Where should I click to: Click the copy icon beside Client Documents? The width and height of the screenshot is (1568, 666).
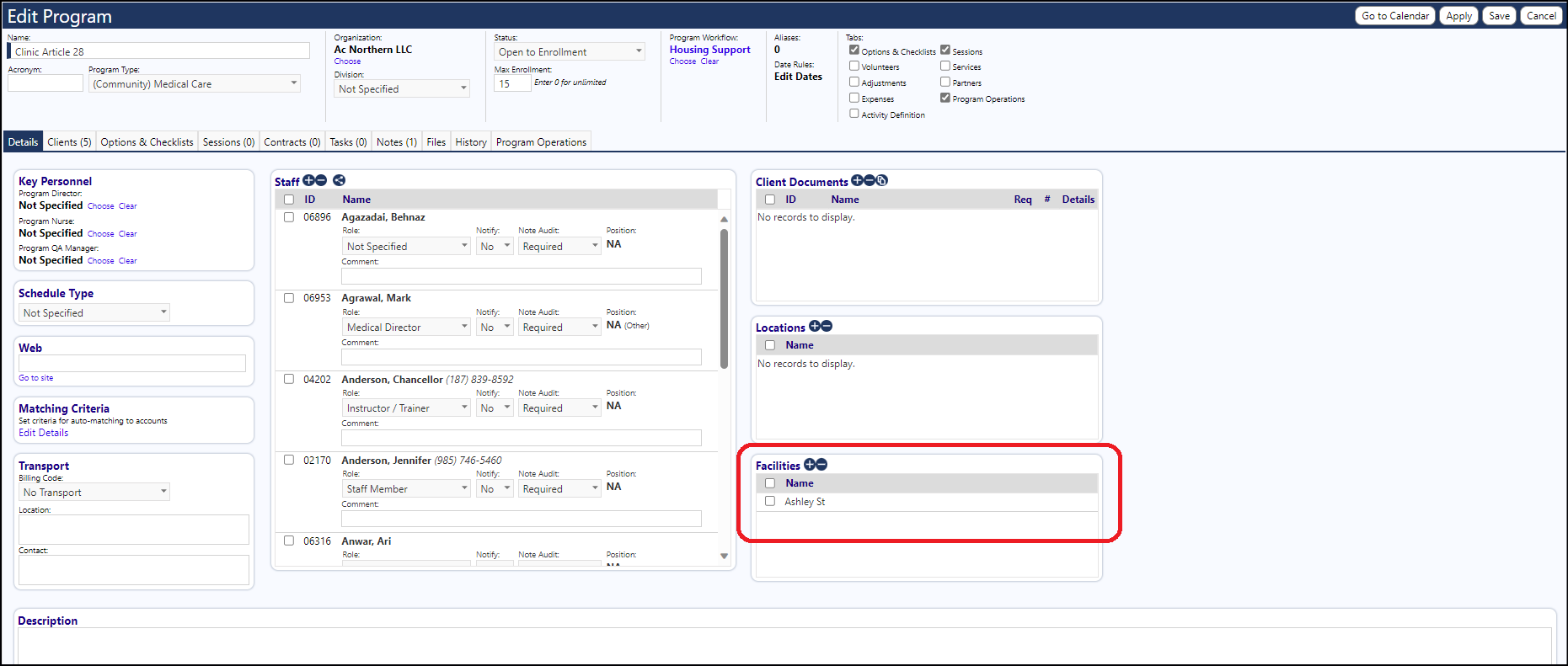click(x=881, y=180)
